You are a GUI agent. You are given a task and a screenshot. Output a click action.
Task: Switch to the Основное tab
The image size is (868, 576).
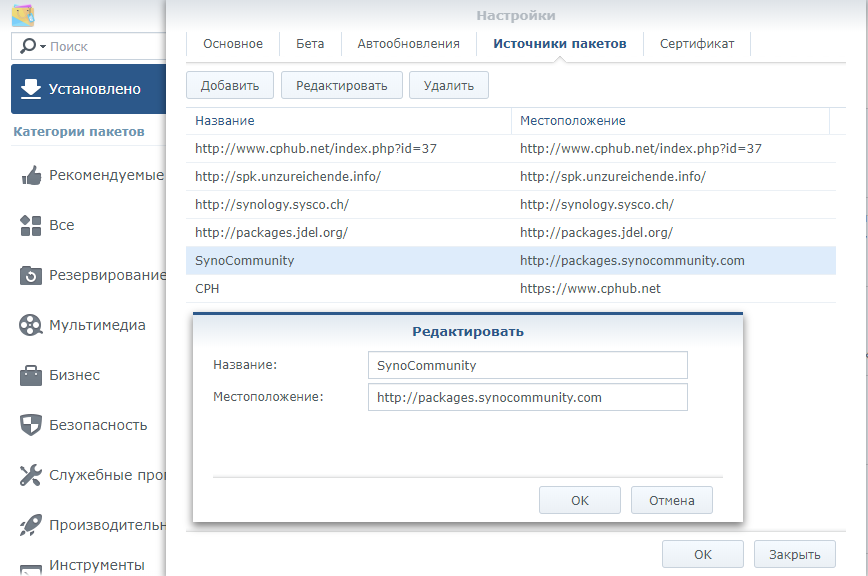(x=233, y=44)
